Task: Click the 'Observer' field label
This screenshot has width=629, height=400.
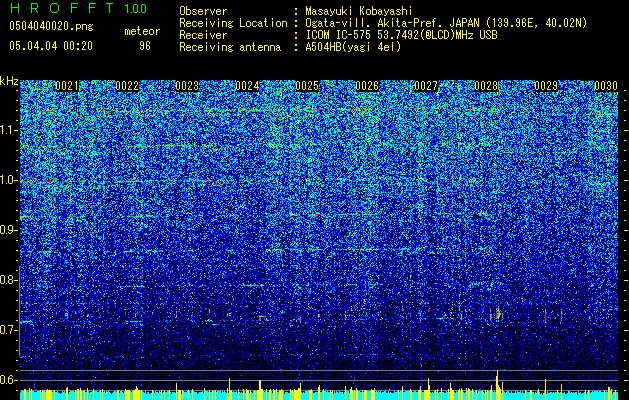Action: coord(203,11)
